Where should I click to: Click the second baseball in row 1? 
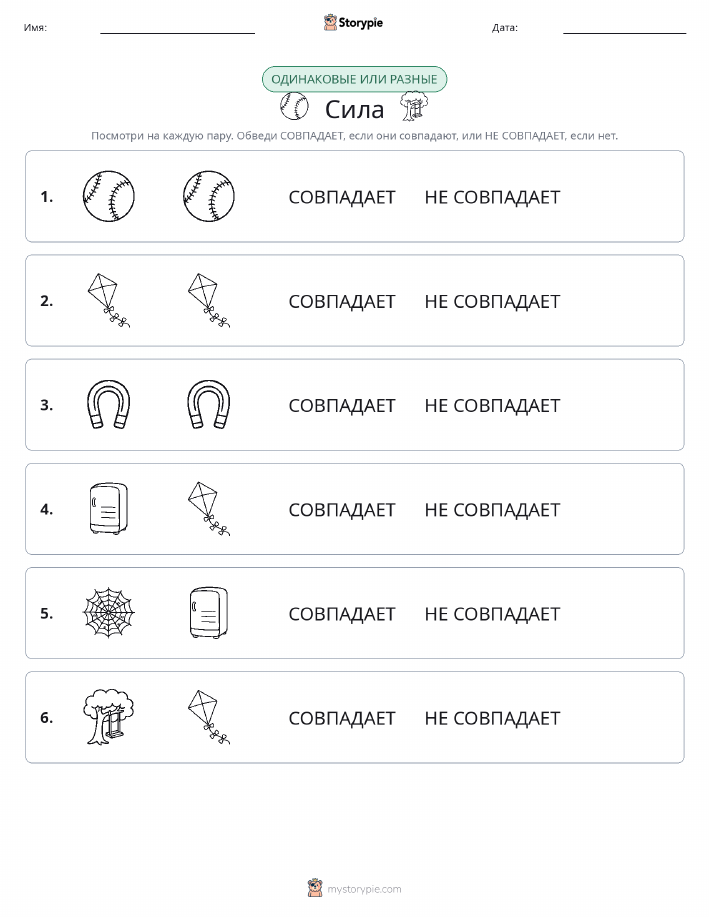[x=209, y=196]
